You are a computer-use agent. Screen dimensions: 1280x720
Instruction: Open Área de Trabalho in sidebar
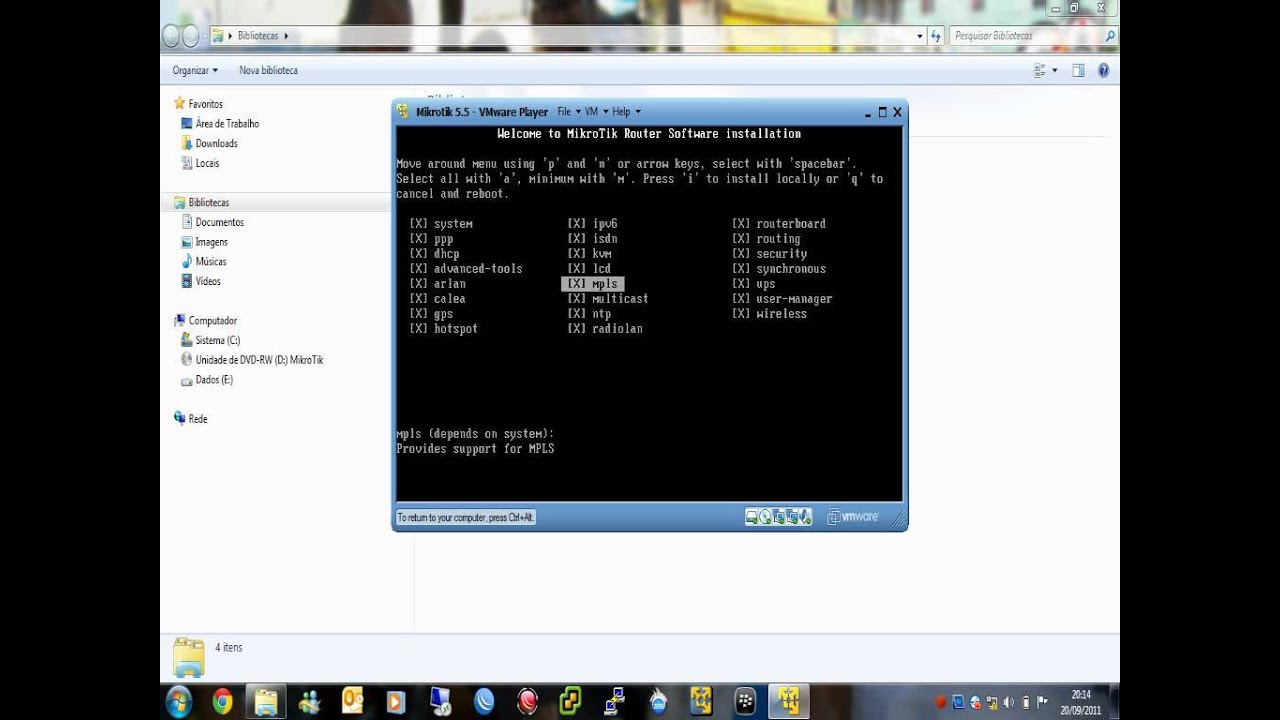click(x=227, y=124)
